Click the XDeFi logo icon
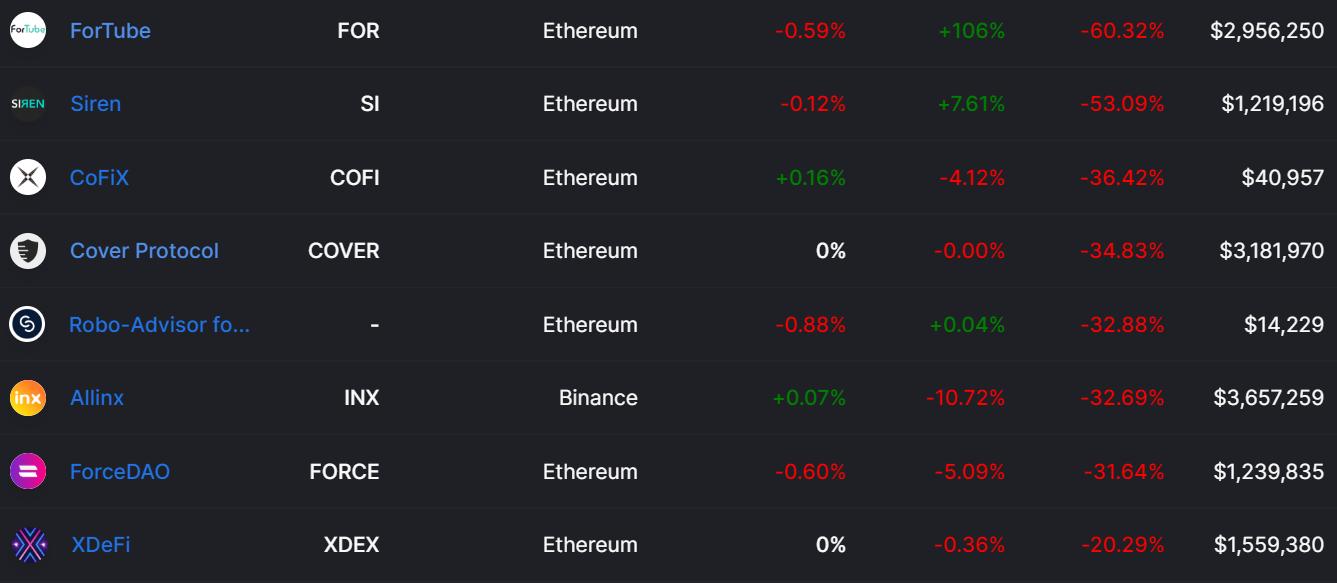This screenshot has width=1337, height=583. (29, 545)
